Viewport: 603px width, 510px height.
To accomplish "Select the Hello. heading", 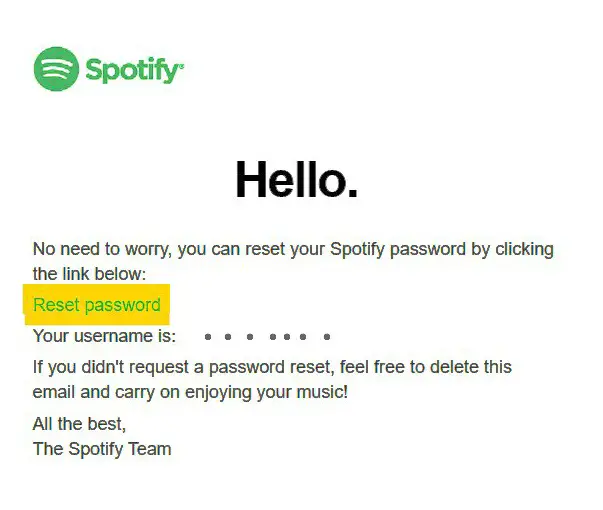I will click(x=297, y=179).
